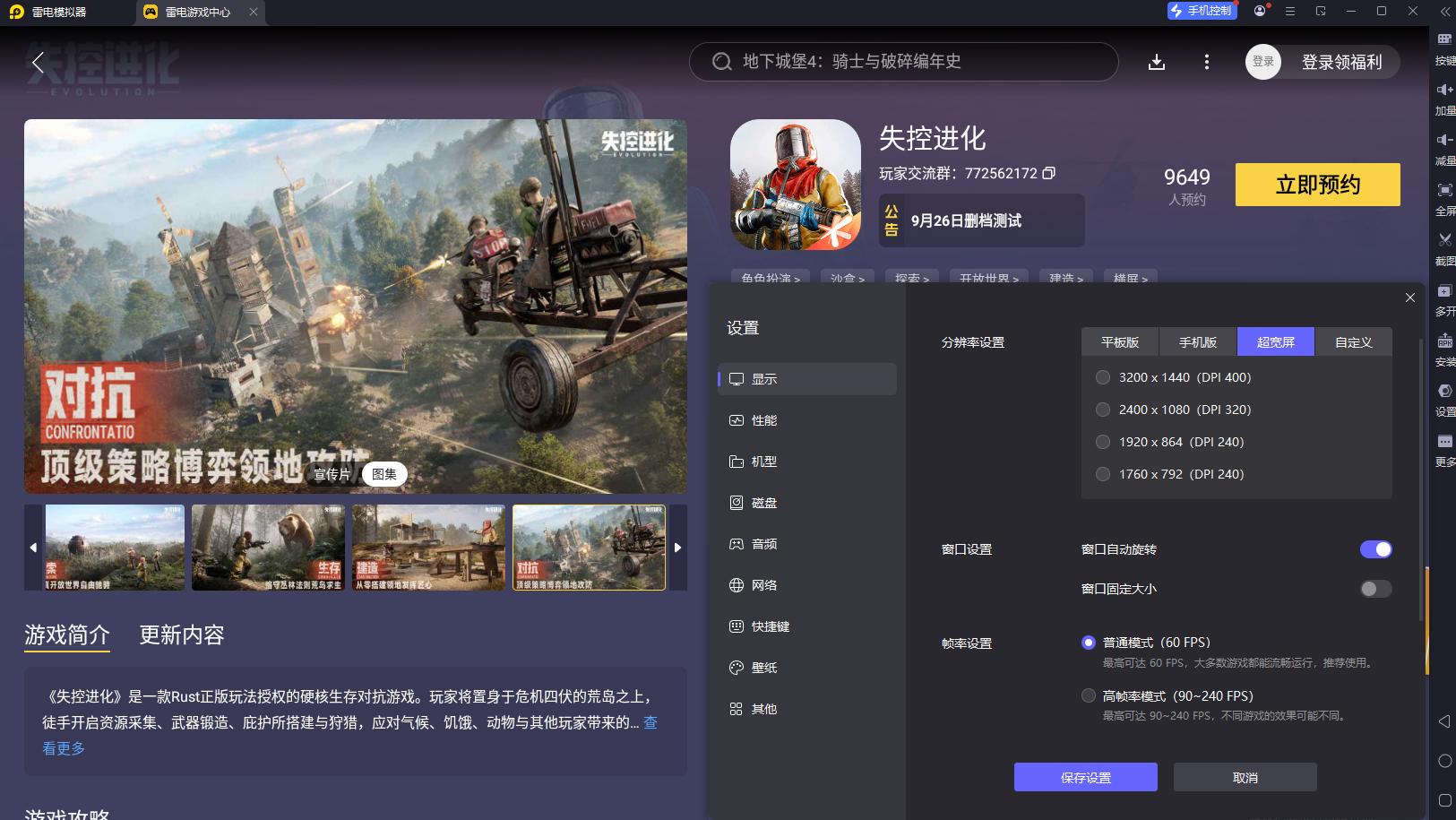Close the 雷电游戏中心 tab
1456x820 pixels.
point(254,12)
